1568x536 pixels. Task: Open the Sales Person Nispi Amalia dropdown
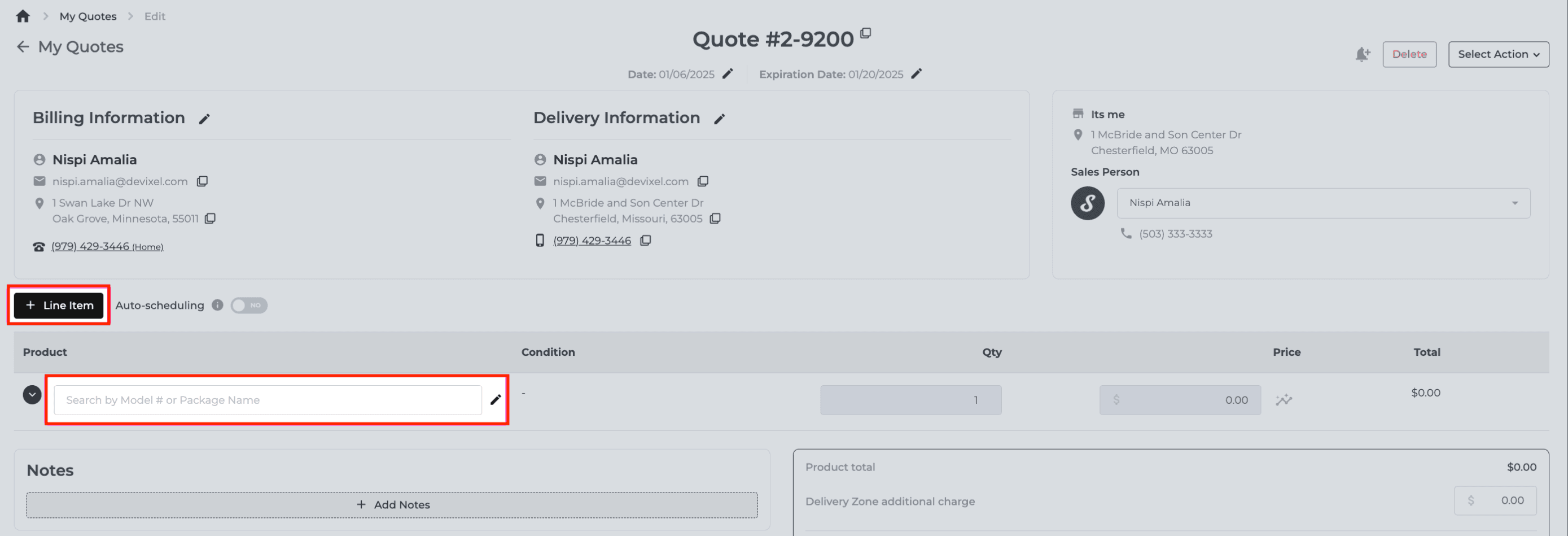[1323, 203]
